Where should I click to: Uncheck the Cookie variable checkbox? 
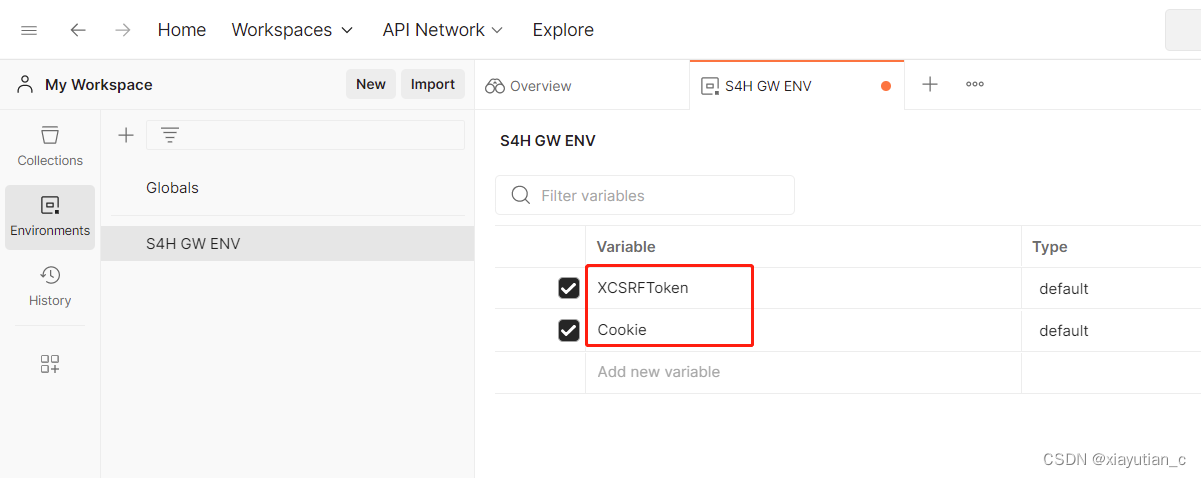(569, 330)
